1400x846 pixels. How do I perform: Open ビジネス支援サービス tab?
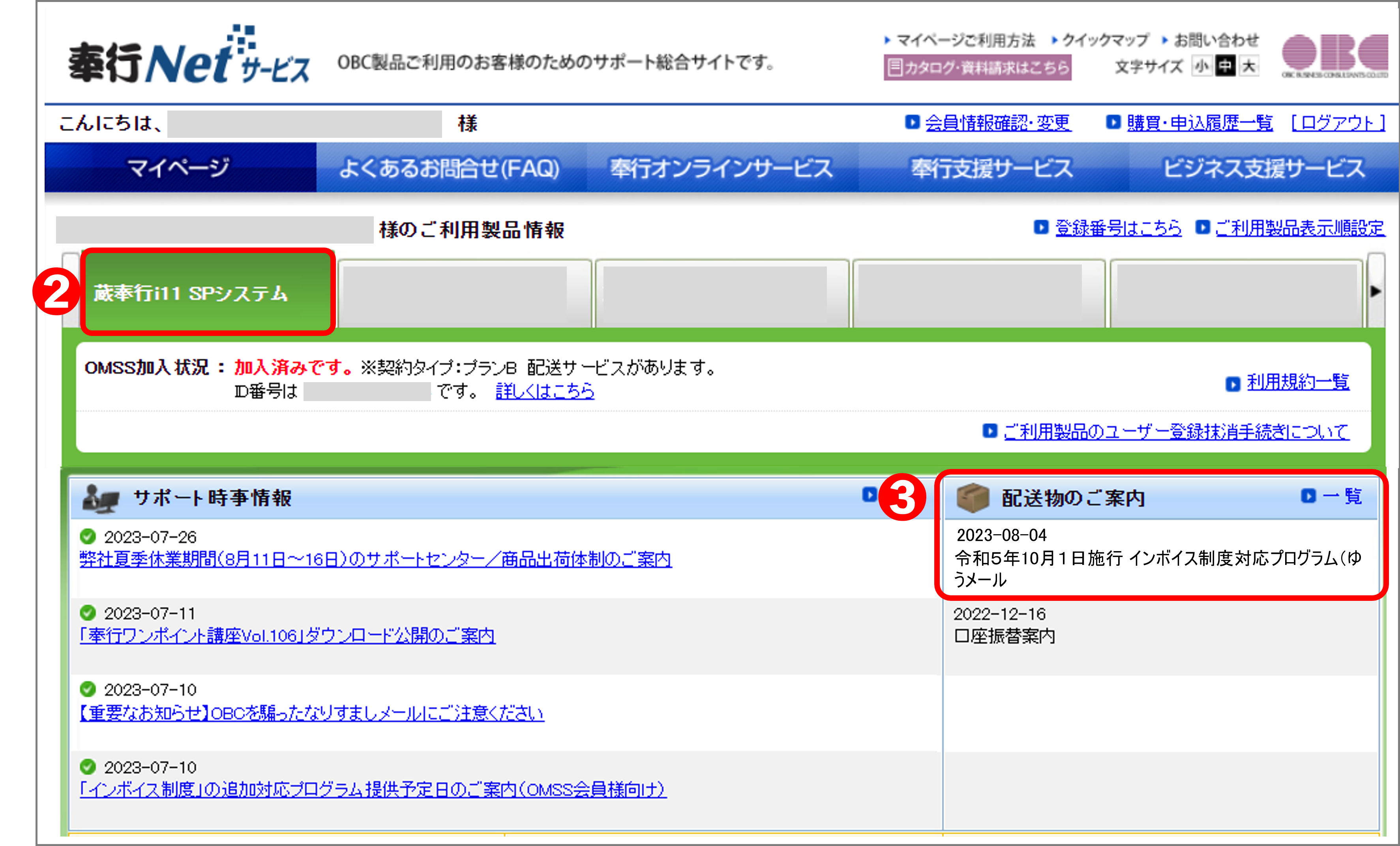click(x=1264, y=168)
